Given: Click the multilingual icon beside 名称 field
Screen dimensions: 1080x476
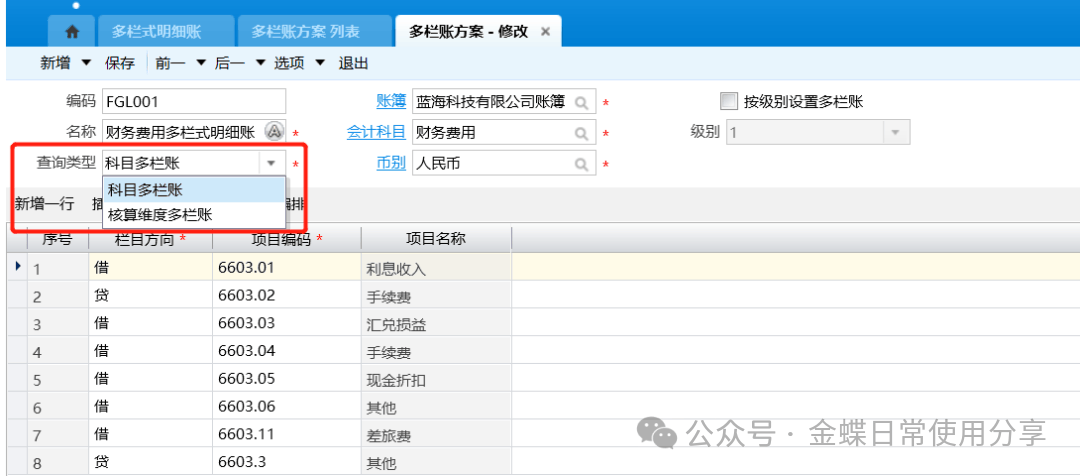Looking at the screenshot, I should [x=273, y=132].
